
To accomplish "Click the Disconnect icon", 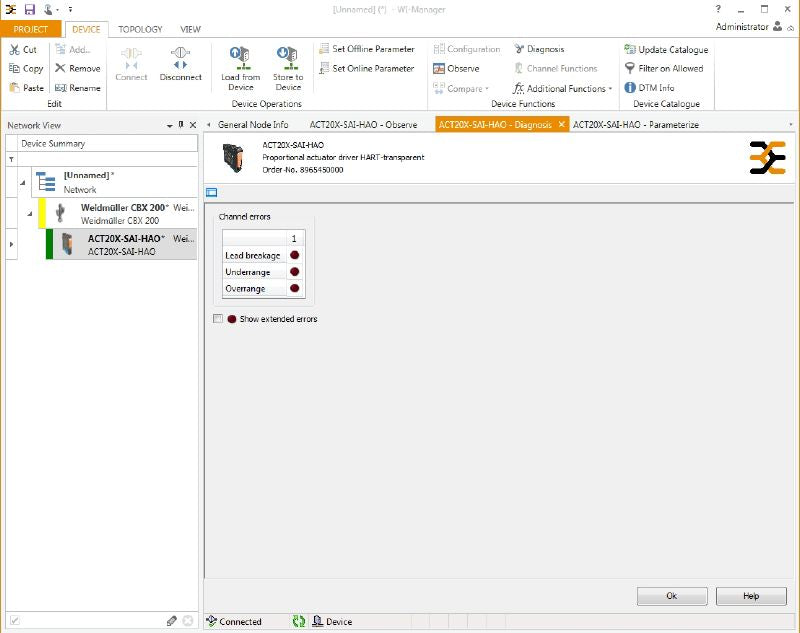I will tap(180, 57).
